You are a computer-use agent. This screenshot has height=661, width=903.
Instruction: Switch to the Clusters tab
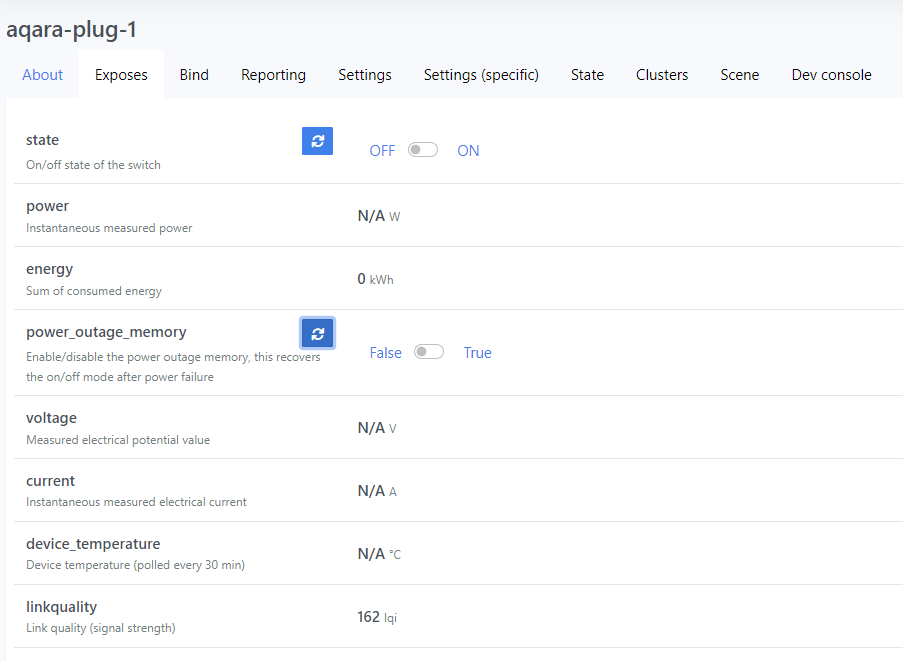(662, 75)
